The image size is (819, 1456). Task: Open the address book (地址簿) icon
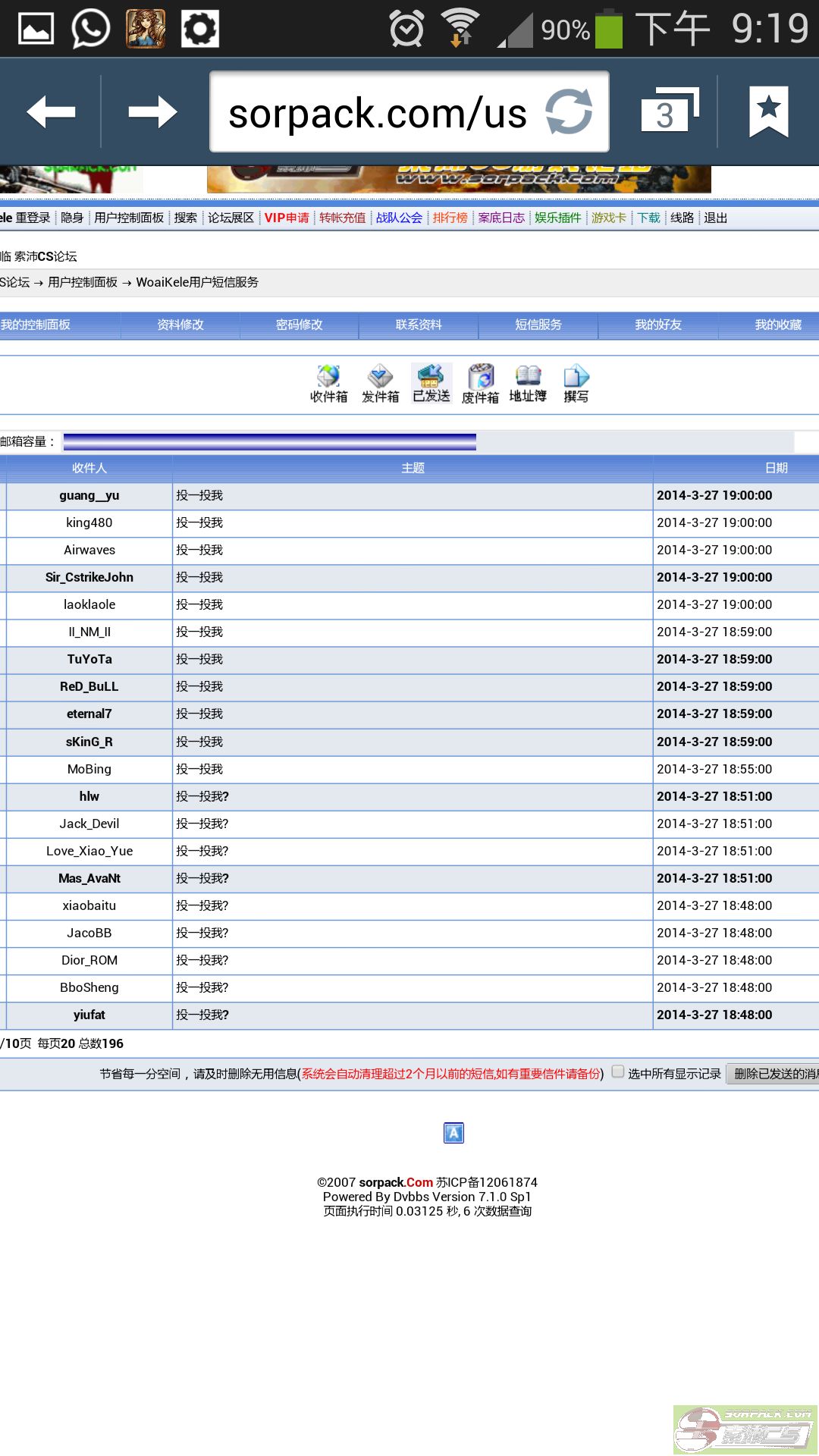(528, 384)
